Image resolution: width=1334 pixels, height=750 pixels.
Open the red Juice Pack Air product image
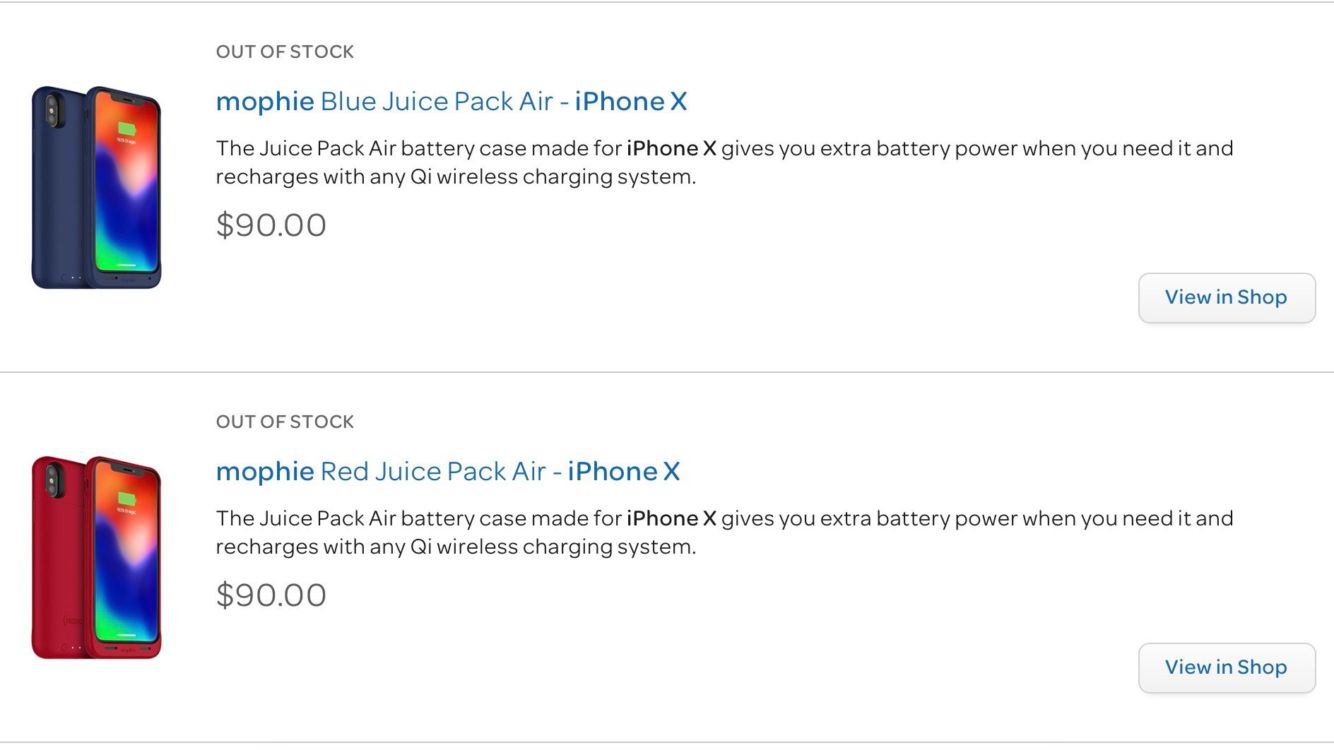point(96,558)
